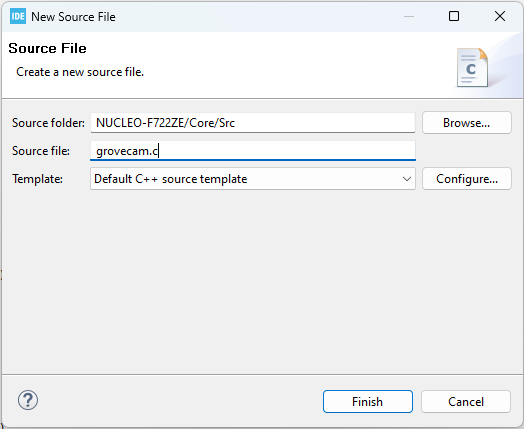Click into the grovecam.c file name field
This screenshot has height=429, width=524.
(253, 151)
